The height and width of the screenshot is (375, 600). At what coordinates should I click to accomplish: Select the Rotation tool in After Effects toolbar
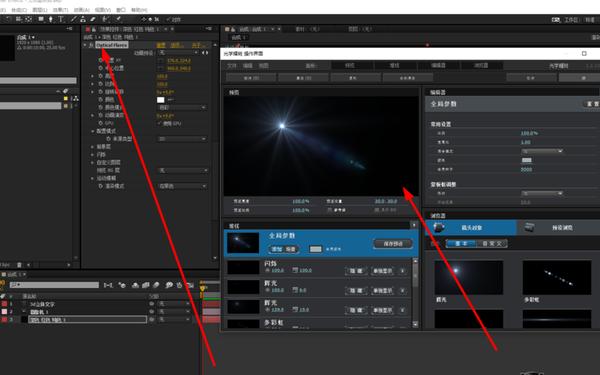[8, 19]
